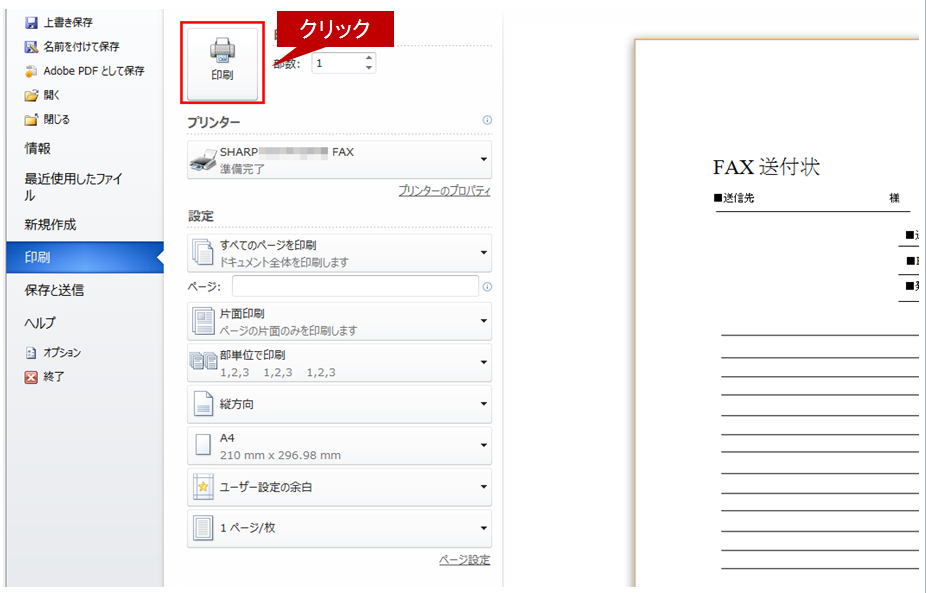
Task: Open 最近使用したファイル menu item
Action: click(73, 187)
